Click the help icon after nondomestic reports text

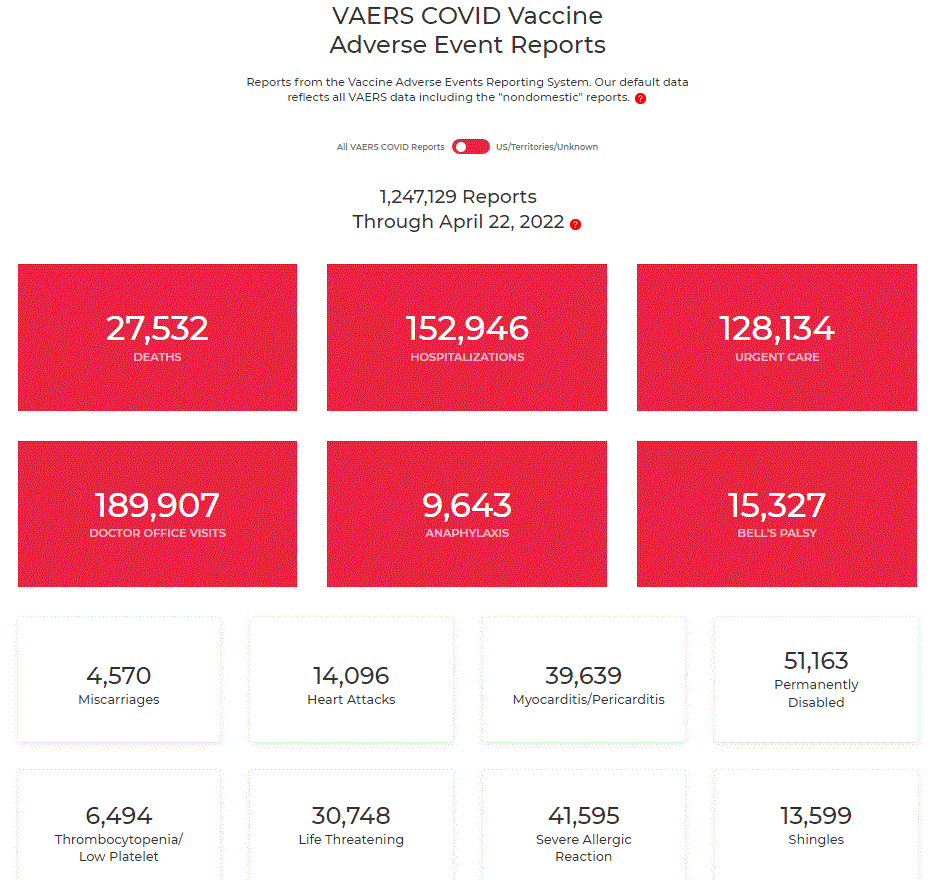click(640, 98)
